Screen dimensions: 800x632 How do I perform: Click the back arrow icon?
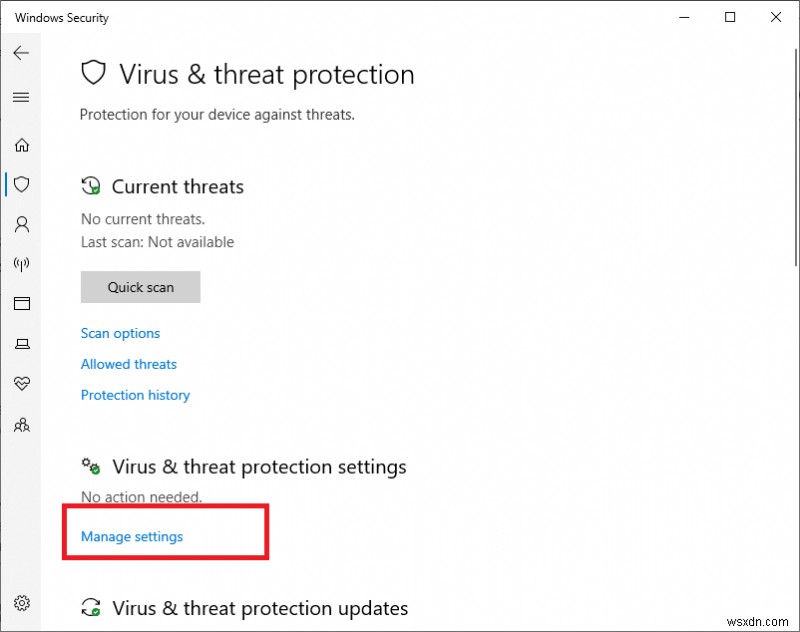tap(21, 53)
